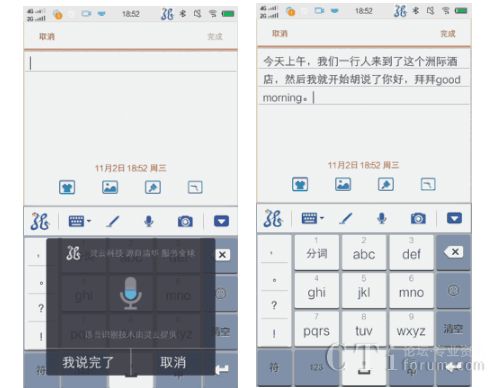Insert picture using image icon on left phone
Image resolution: width=500 pixels, height=388 pixels.
(110, 187)
